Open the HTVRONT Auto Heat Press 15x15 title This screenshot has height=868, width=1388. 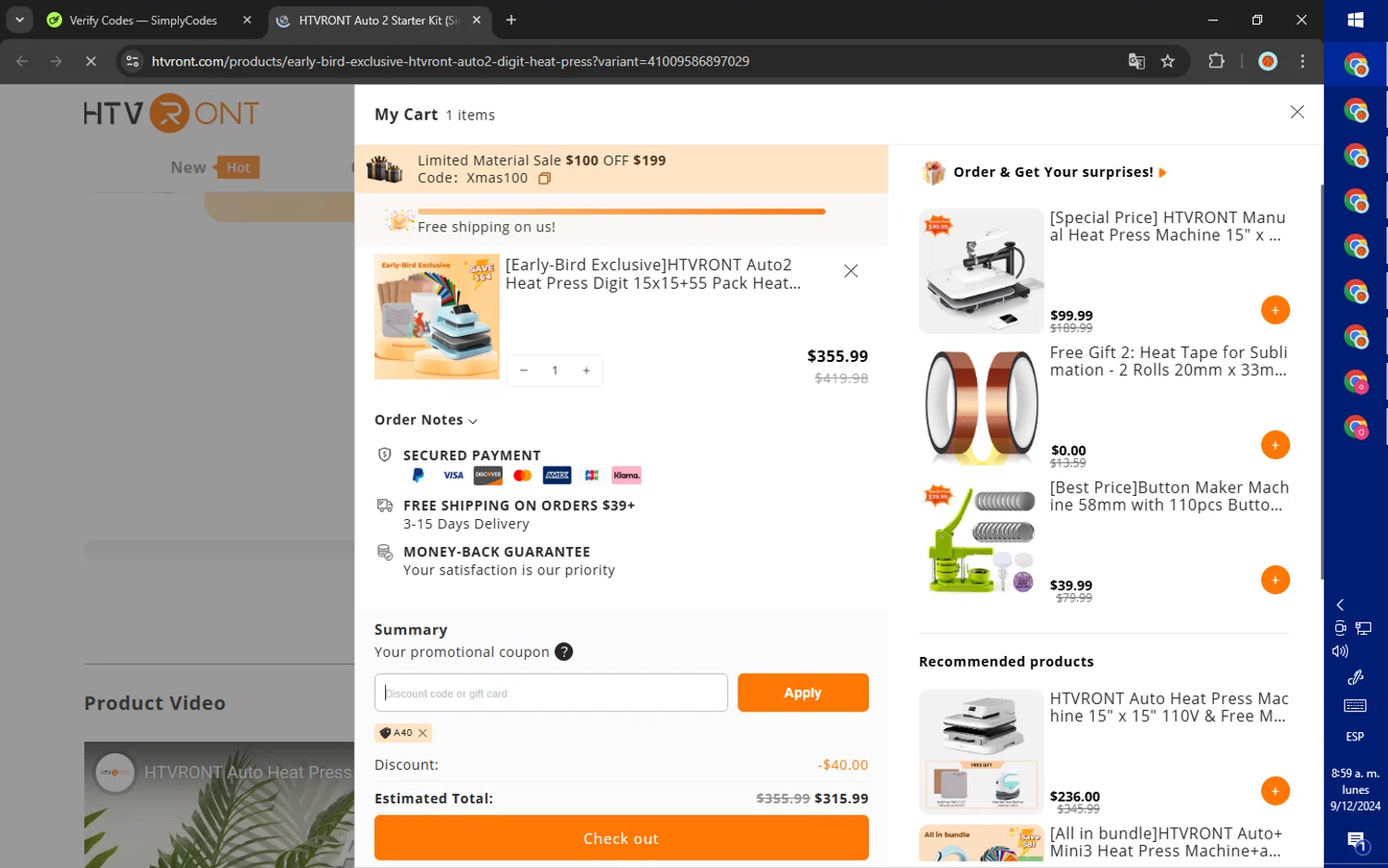tap(1169, 707)
